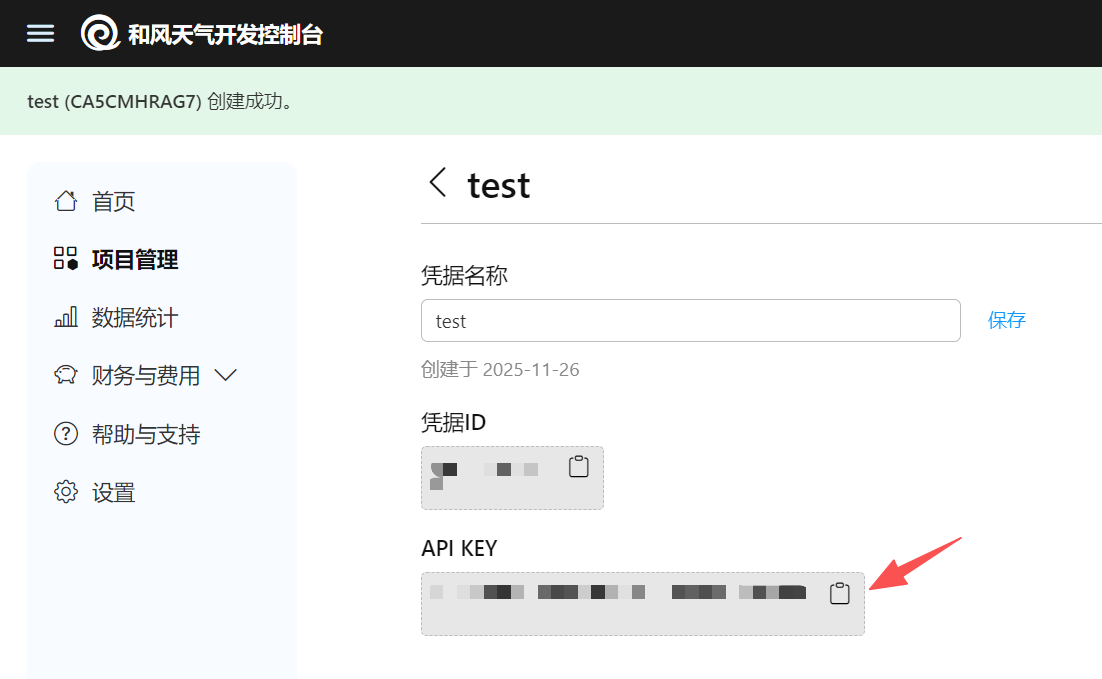Screen dimensions: 1102x679
Task: Go back using the arrow beside test
Action: coord(438,183)
